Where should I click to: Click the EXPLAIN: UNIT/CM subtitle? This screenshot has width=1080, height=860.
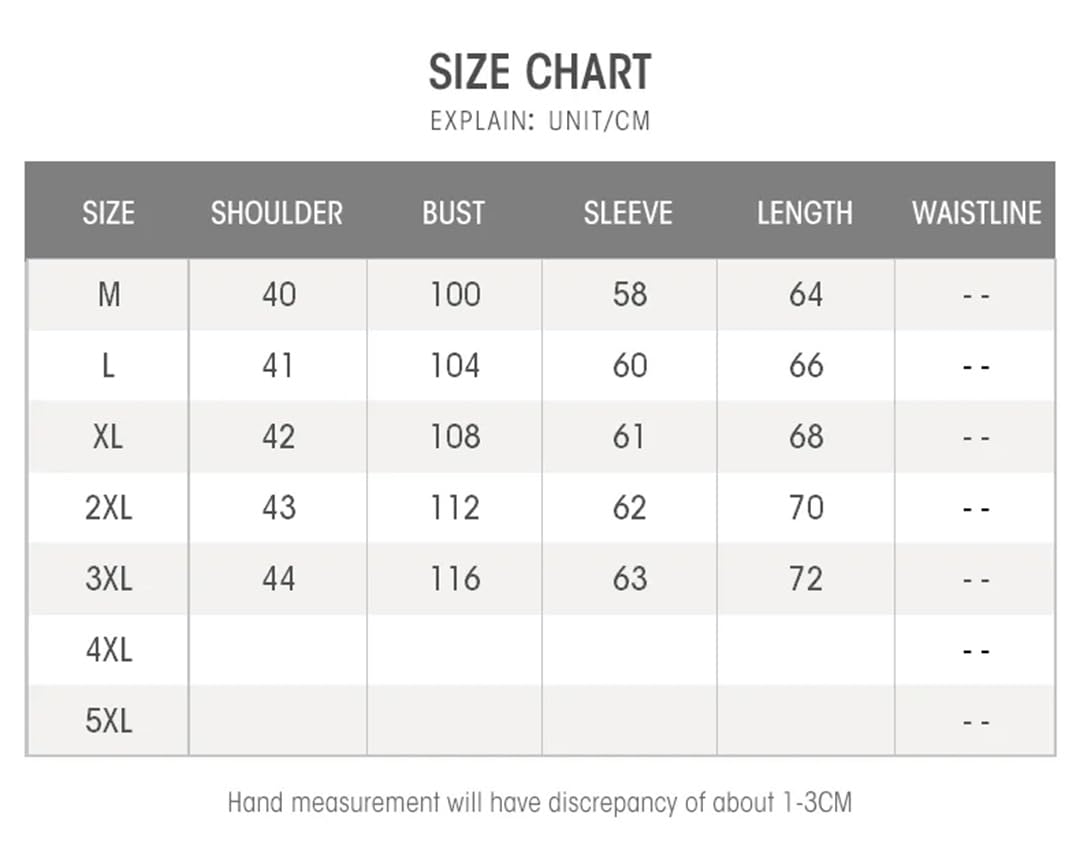pyautogui.click(x=540, y=121)
